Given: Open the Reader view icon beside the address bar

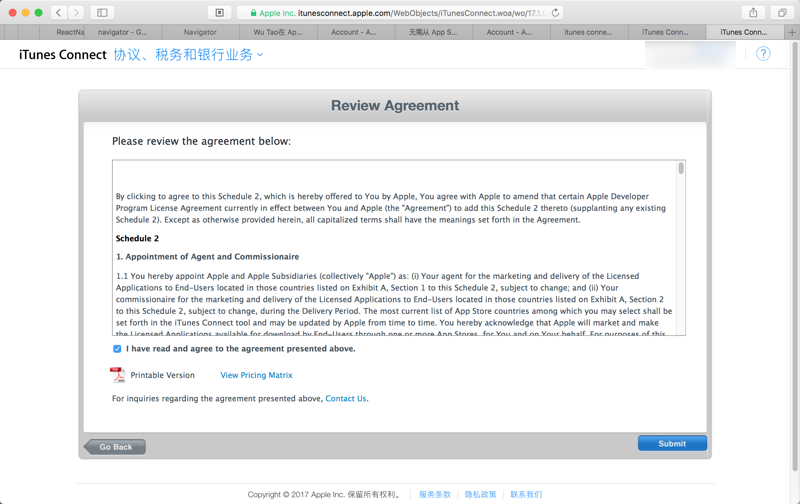Looking at the screenshot, I should click(x=219, y=13).
